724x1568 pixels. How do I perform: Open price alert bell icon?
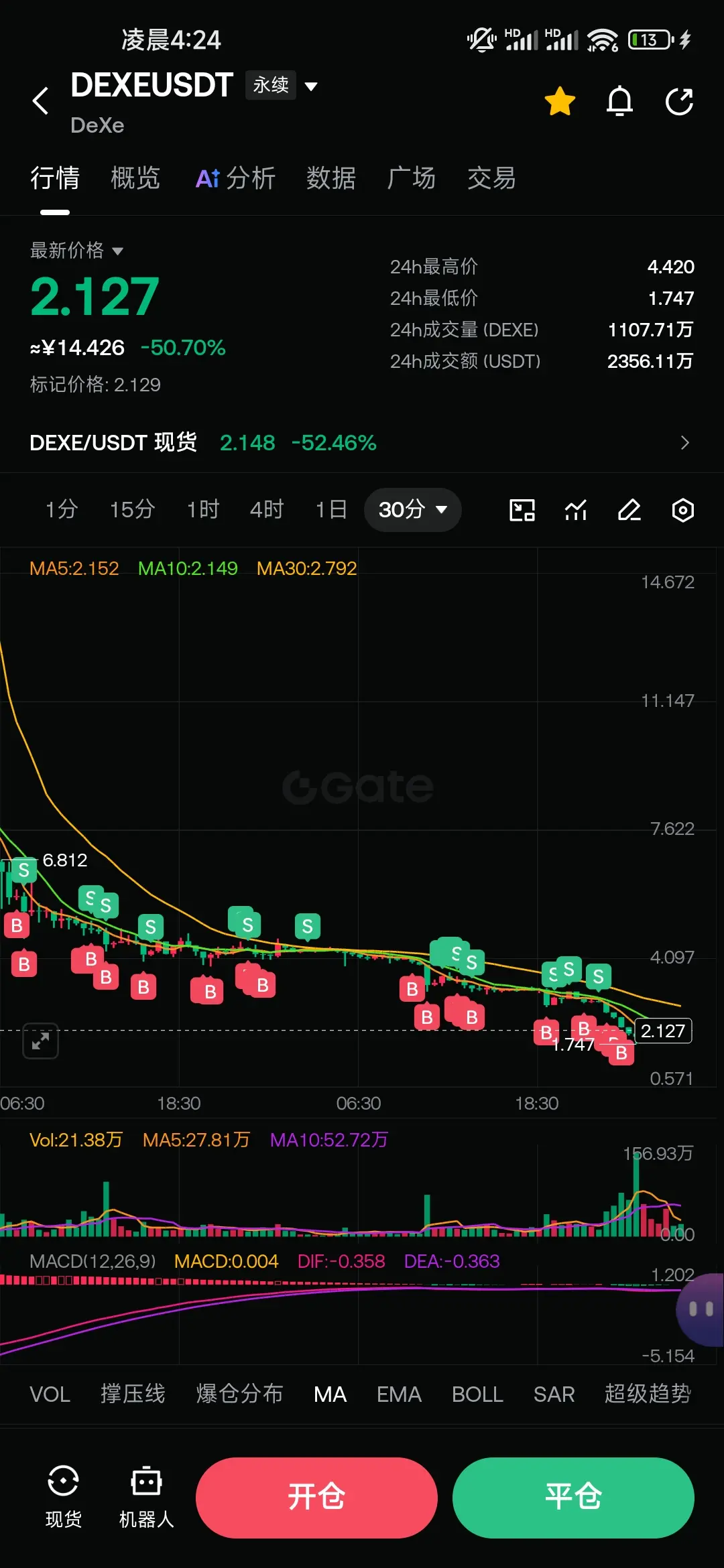click(x=619, y=101)
